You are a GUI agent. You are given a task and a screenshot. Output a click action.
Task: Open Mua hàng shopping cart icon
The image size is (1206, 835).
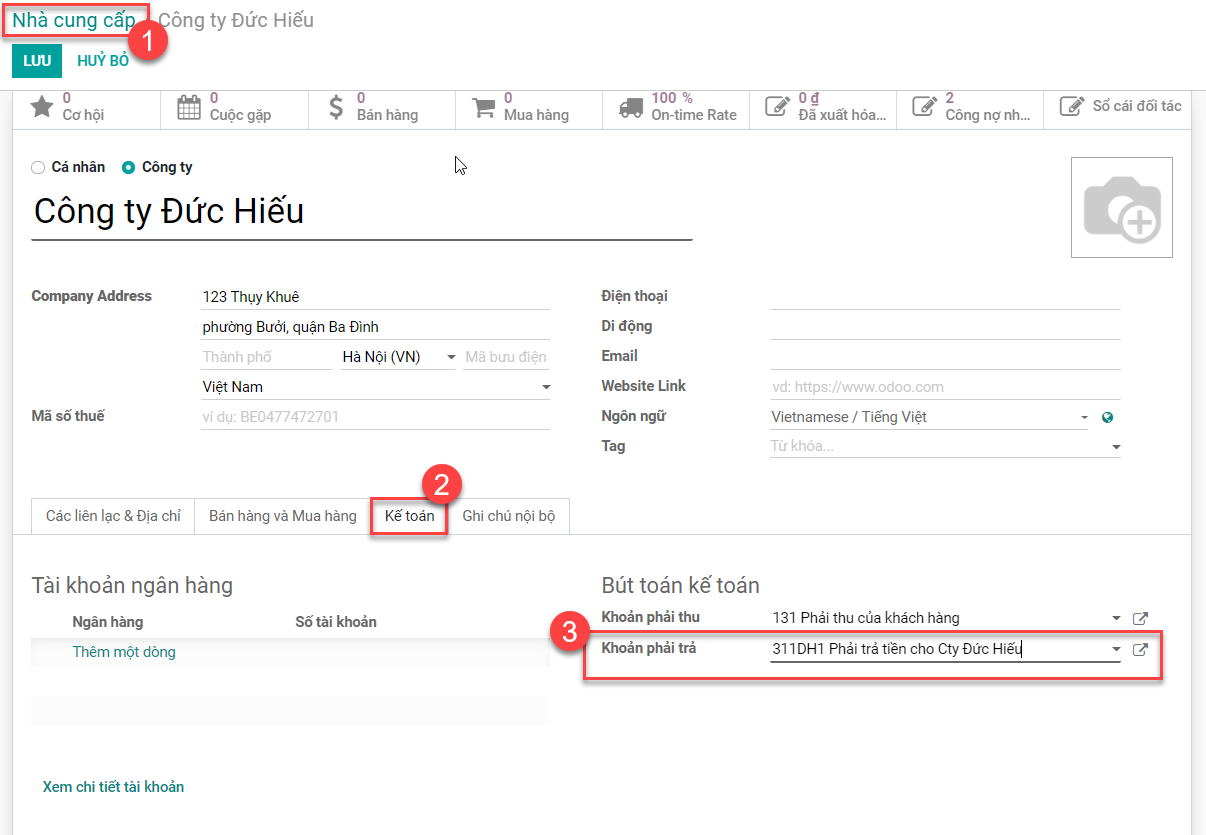pos(483,108)
